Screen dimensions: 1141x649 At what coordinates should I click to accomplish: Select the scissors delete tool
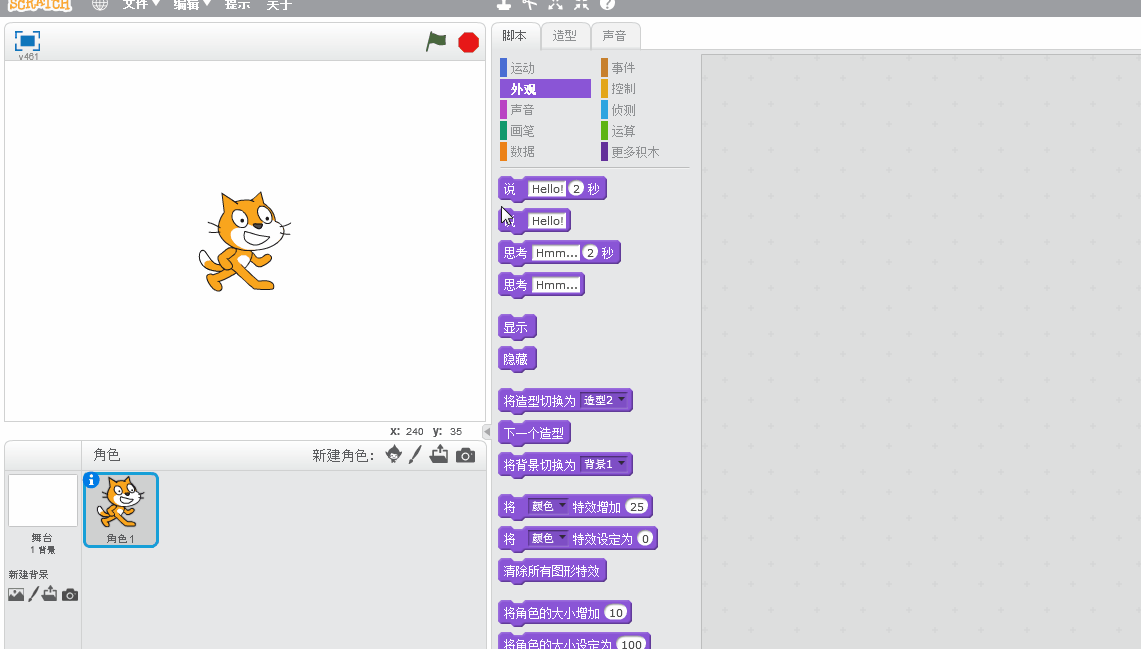pyautogui.click(x=529, y=4)
